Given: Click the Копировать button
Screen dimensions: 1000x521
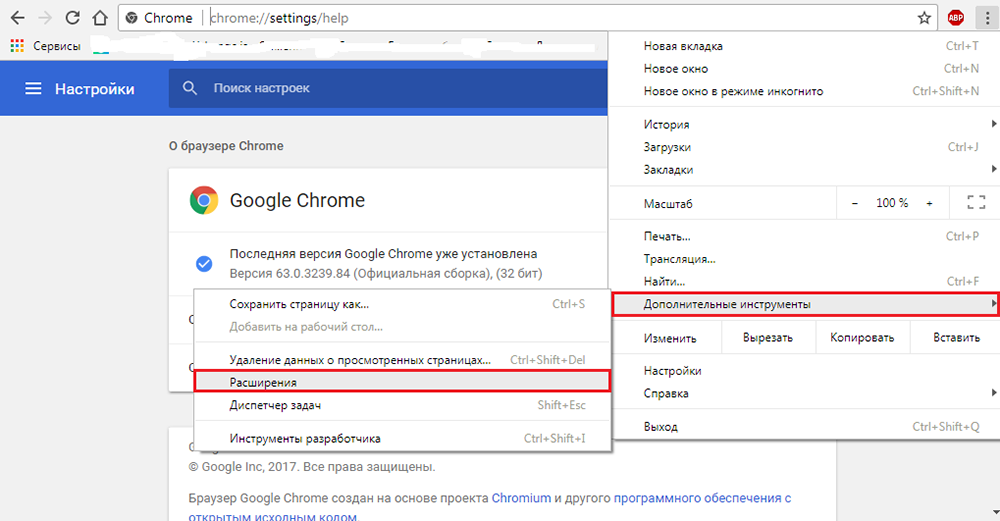Looking at the screenshot, I should pyautogui.click(x=862, y=338).
